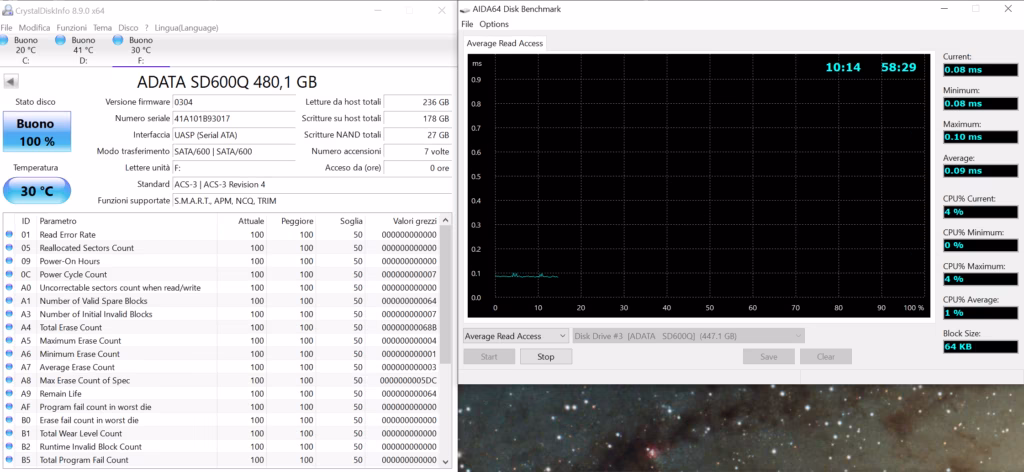
Task: Click scrollbar down arrow in SMART table
Action: pos(446,462)
